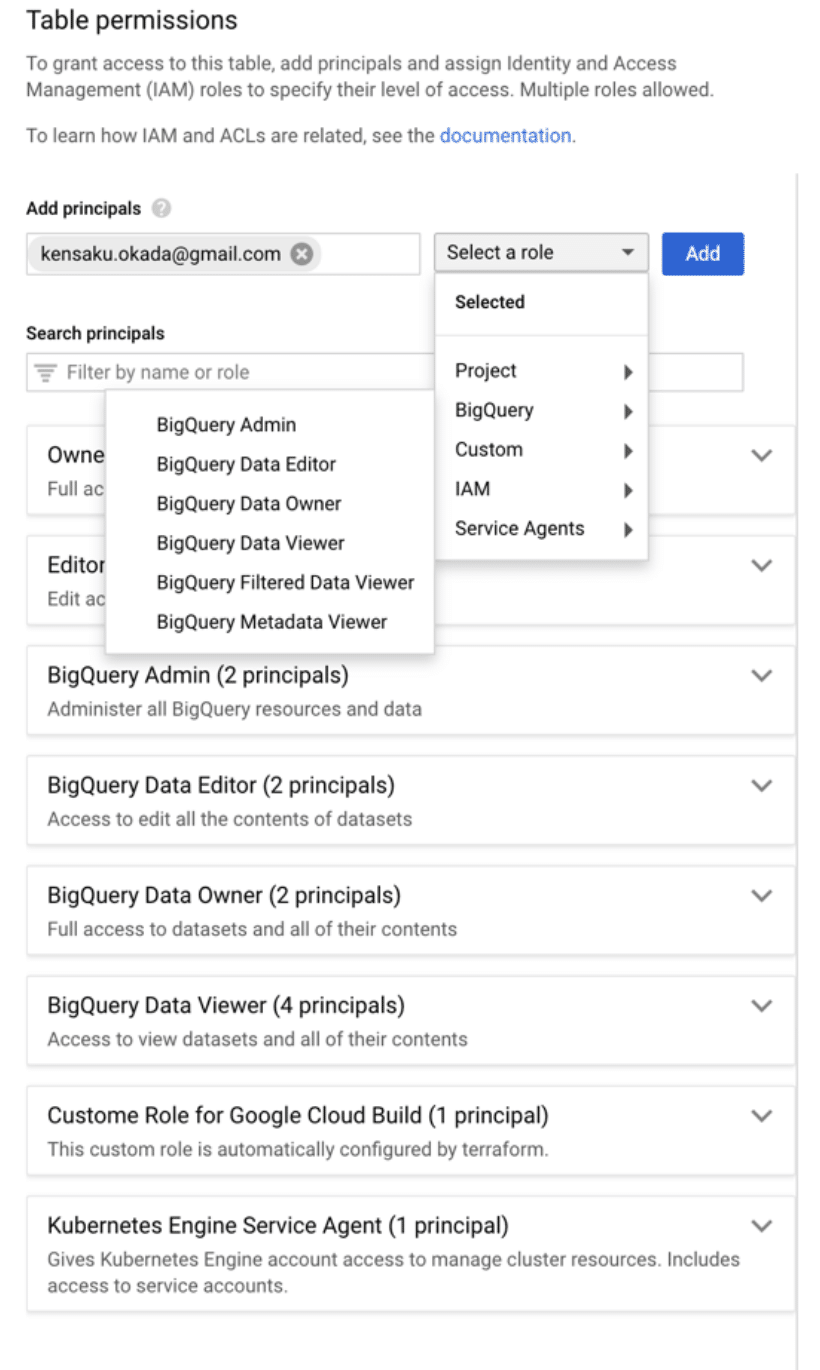The width and height of the screenshot is (820, 1370).
Task: Expand the BigQuery Admin principals section
Action: 762,676
